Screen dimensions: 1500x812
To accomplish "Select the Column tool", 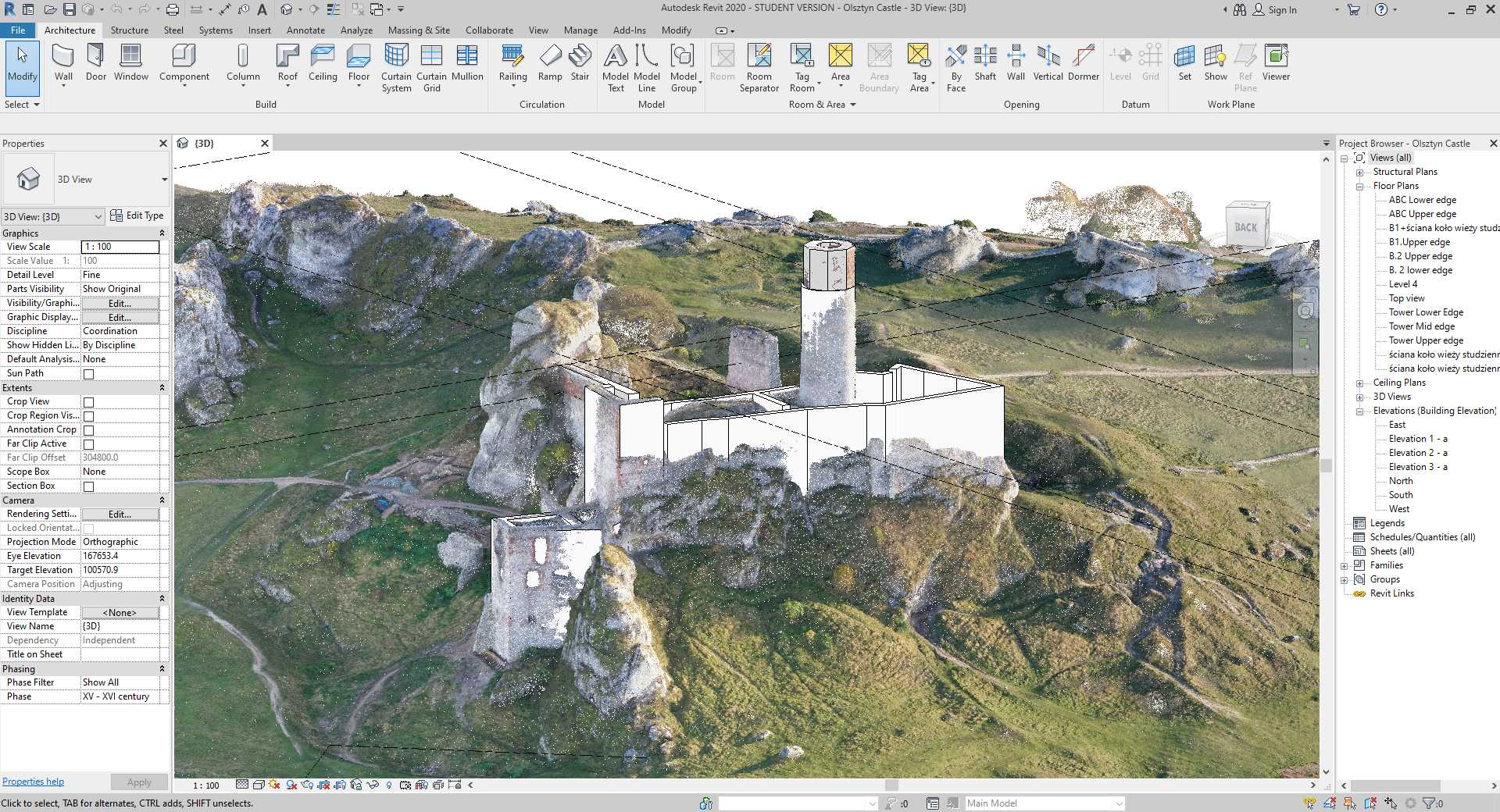I will click(243, 64).
